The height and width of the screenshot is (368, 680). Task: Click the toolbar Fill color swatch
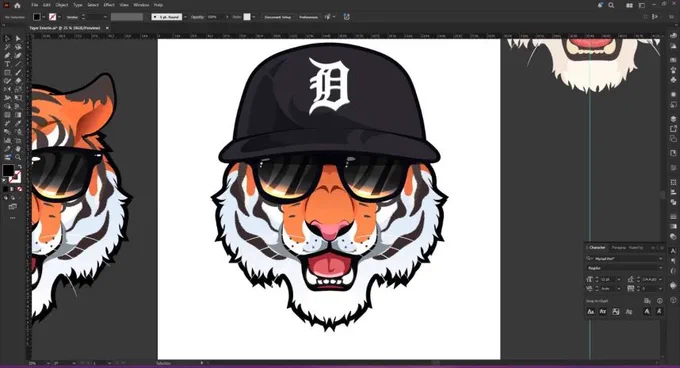(8, 170)
